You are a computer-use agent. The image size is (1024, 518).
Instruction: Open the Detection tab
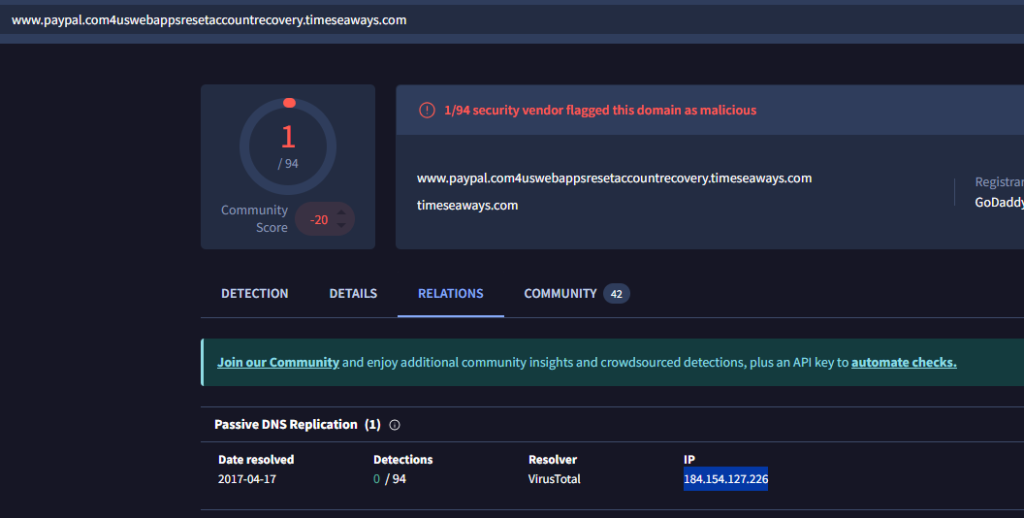tap(254, 294)
